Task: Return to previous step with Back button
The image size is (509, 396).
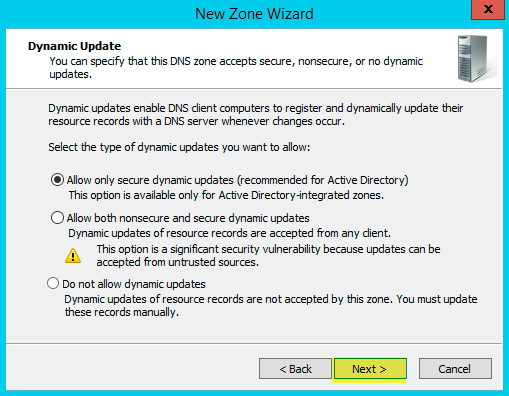Action: tap(295, 369)
